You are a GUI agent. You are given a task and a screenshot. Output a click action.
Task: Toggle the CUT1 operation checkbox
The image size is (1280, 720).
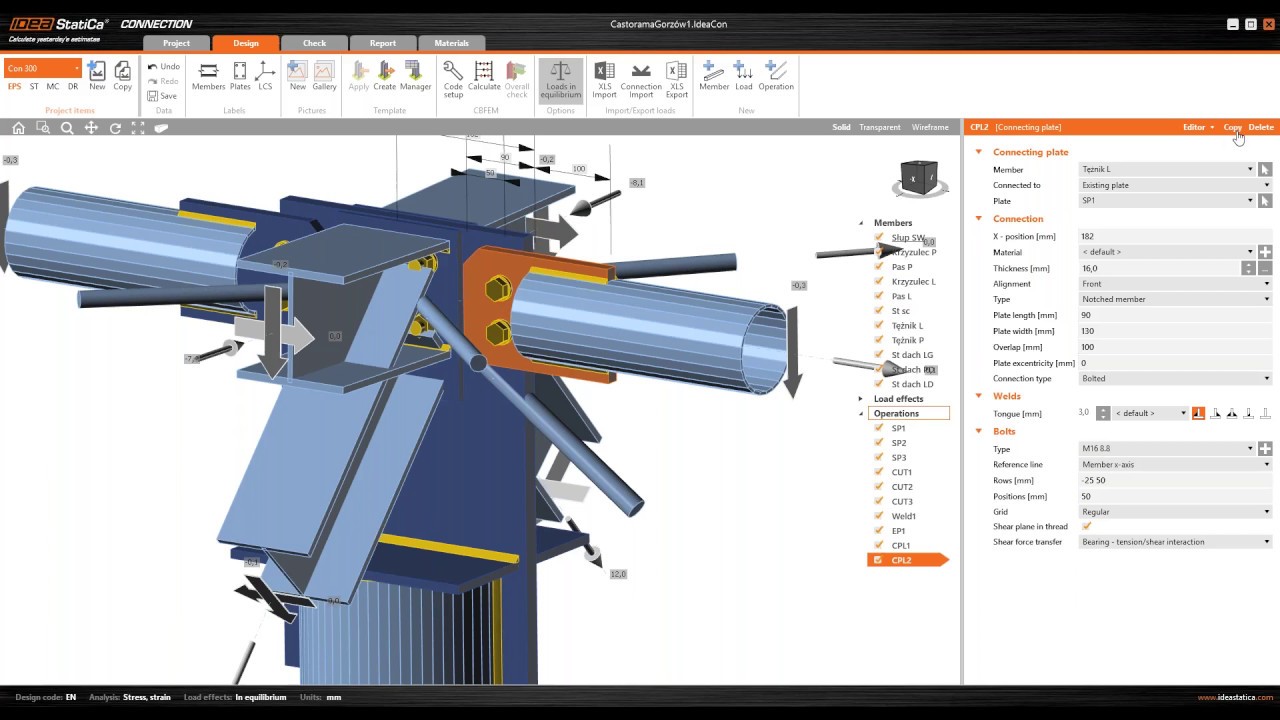(878, 472)
